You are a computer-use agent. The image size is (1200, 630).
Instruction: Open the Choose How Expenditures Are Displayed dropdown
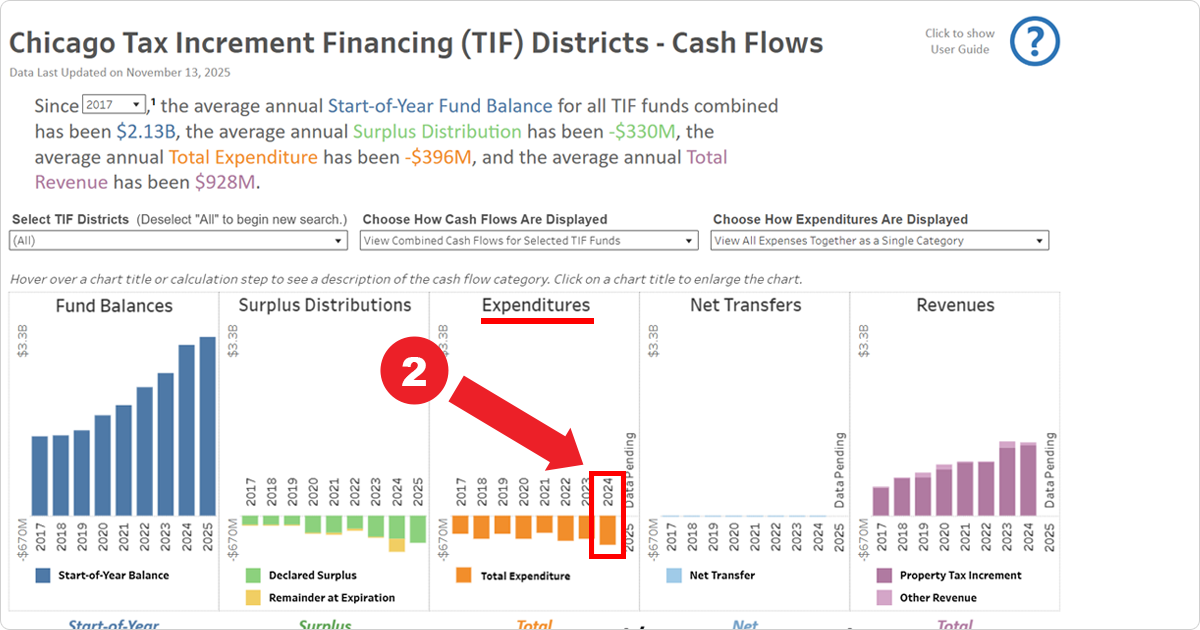click(x=879, y=240)
